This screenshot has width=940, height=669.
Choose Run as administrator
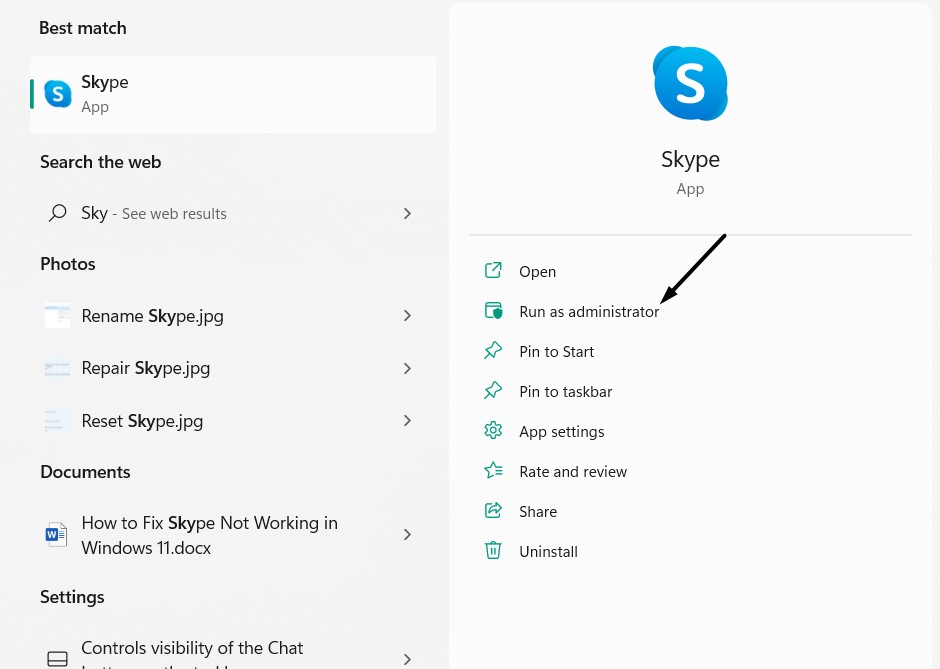pyautogui.click(x=589, y=312)
